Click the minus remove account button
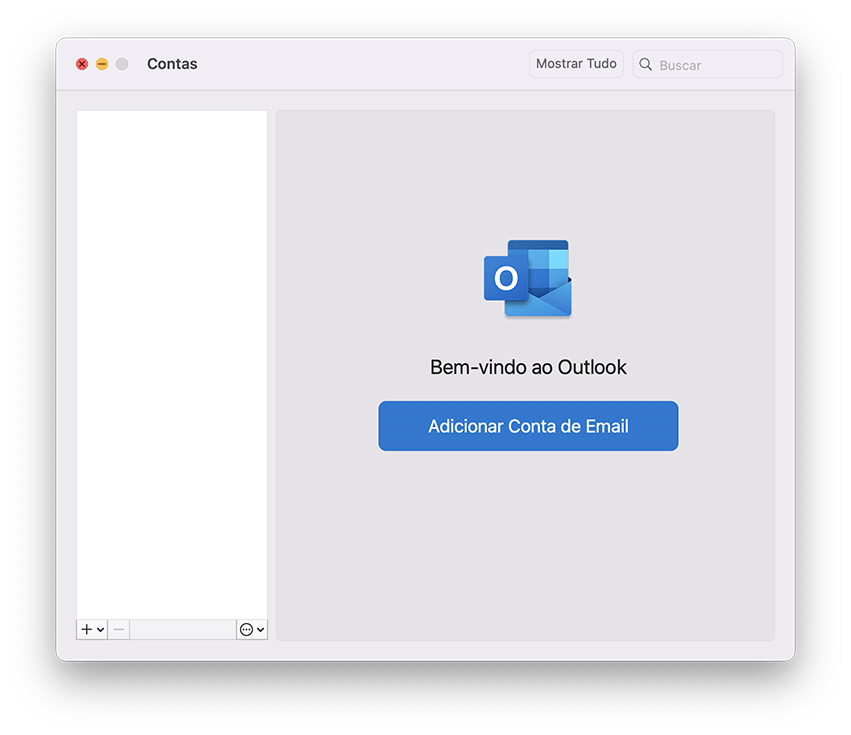 119,629
